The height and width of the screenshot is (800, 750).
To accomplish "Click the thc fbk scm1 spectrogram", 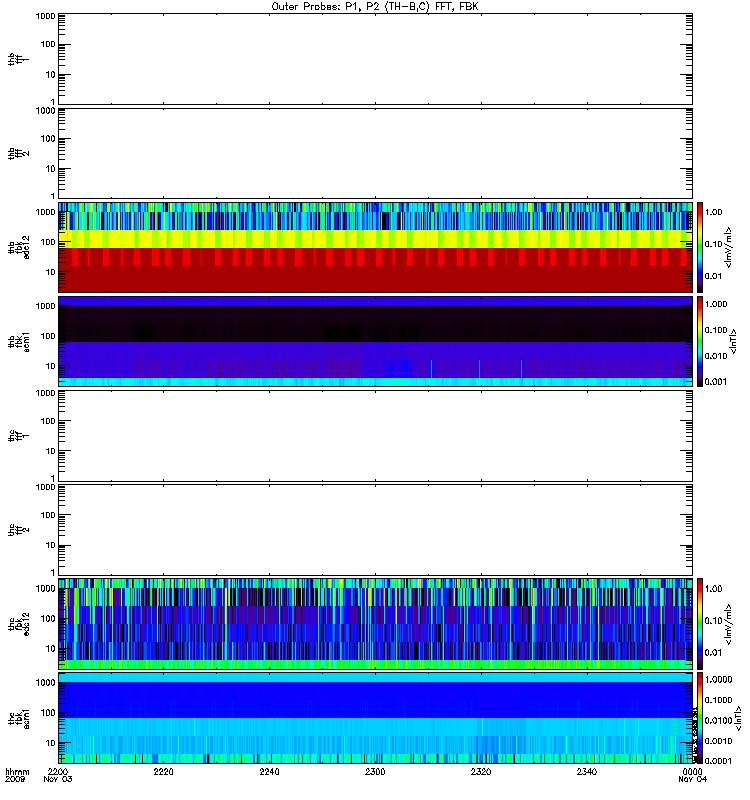I will point(376,718).
